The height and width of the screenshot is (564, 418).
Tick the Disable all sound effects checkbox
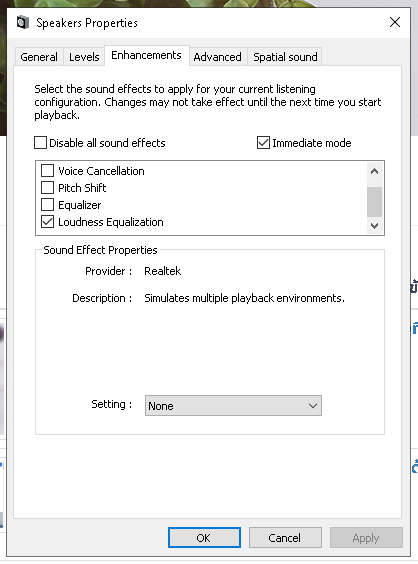[x=40, y=142]
